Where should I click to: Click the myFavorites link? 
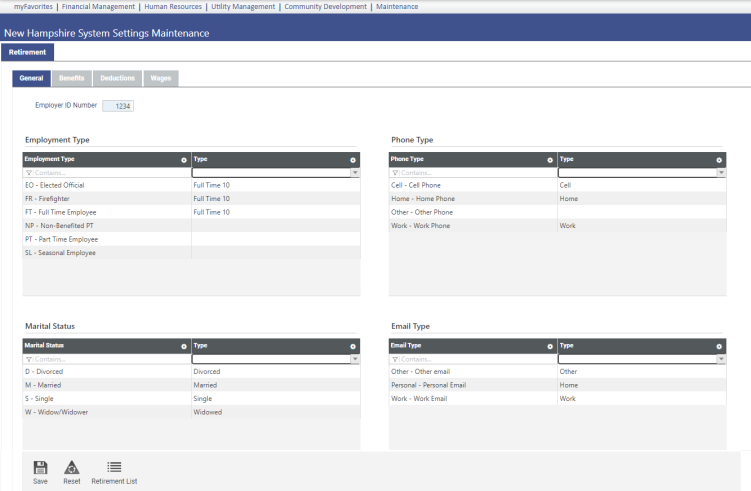(x=34, y=7)
